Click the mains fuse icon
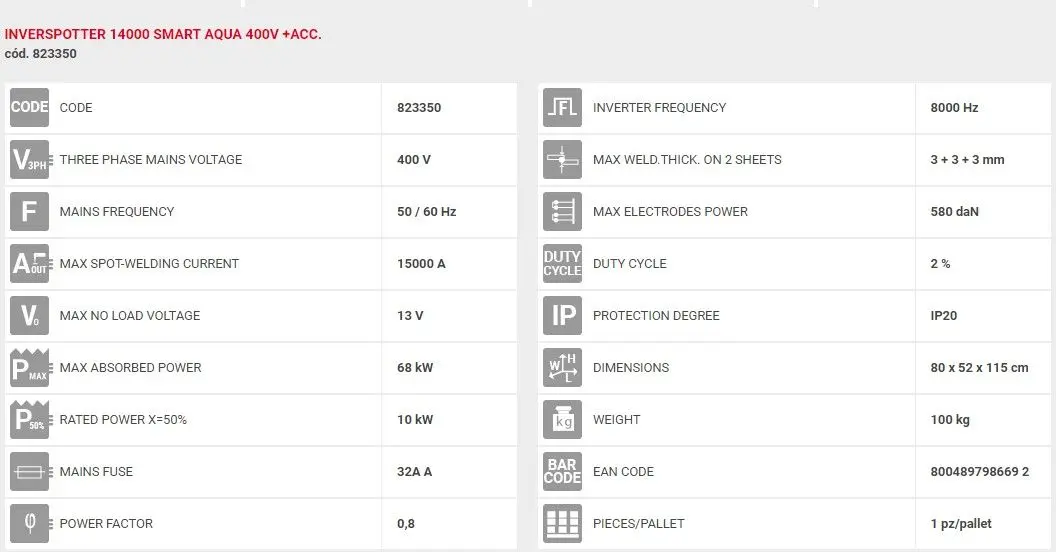The image size is (1056, 552). 29,472
